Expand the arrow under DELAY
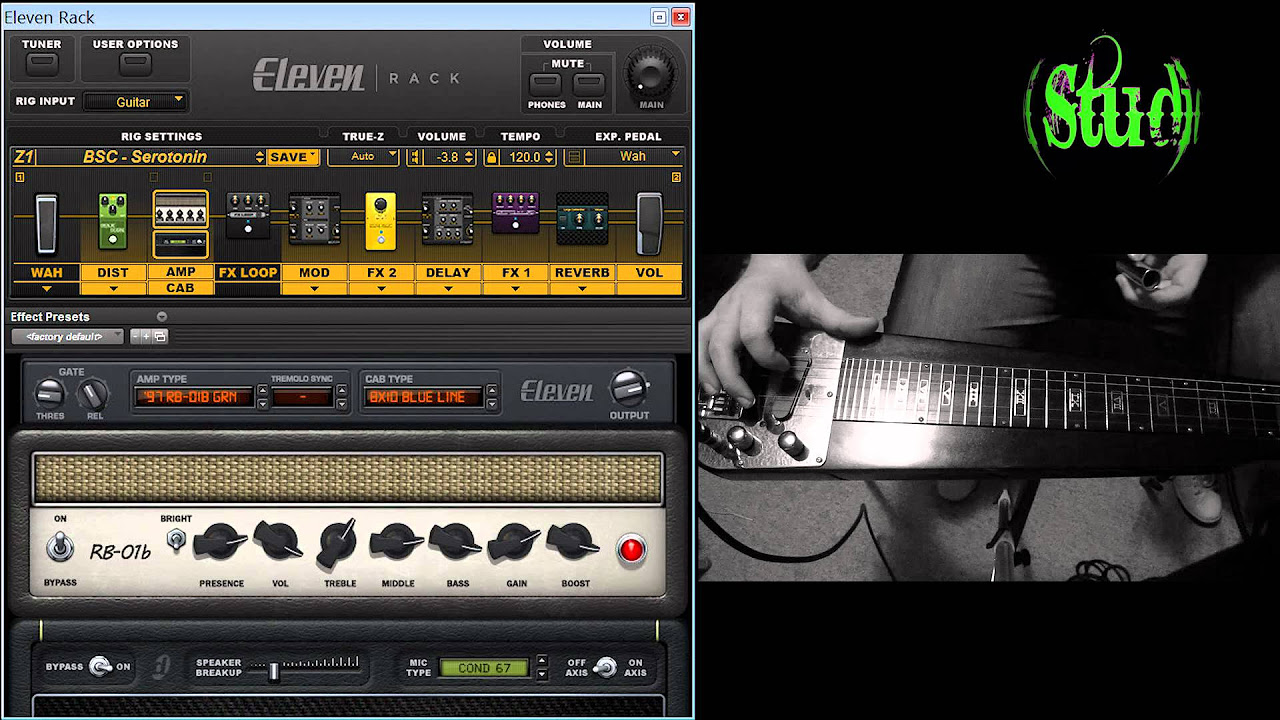Screen dimensions: 1280x720 [x=448, y=289]
